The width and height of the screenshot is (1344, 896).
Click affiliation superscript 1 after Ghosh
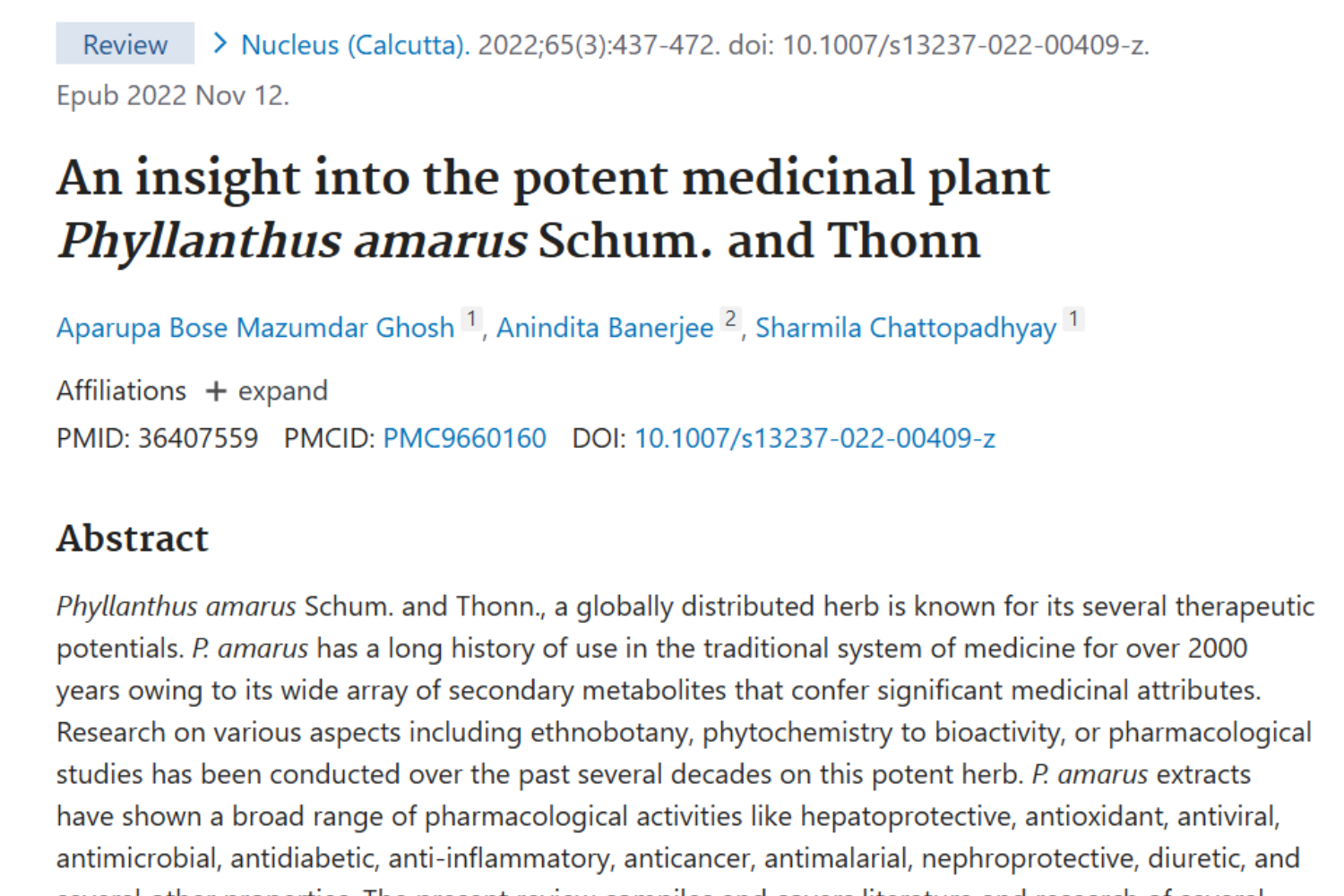[470, 318]
